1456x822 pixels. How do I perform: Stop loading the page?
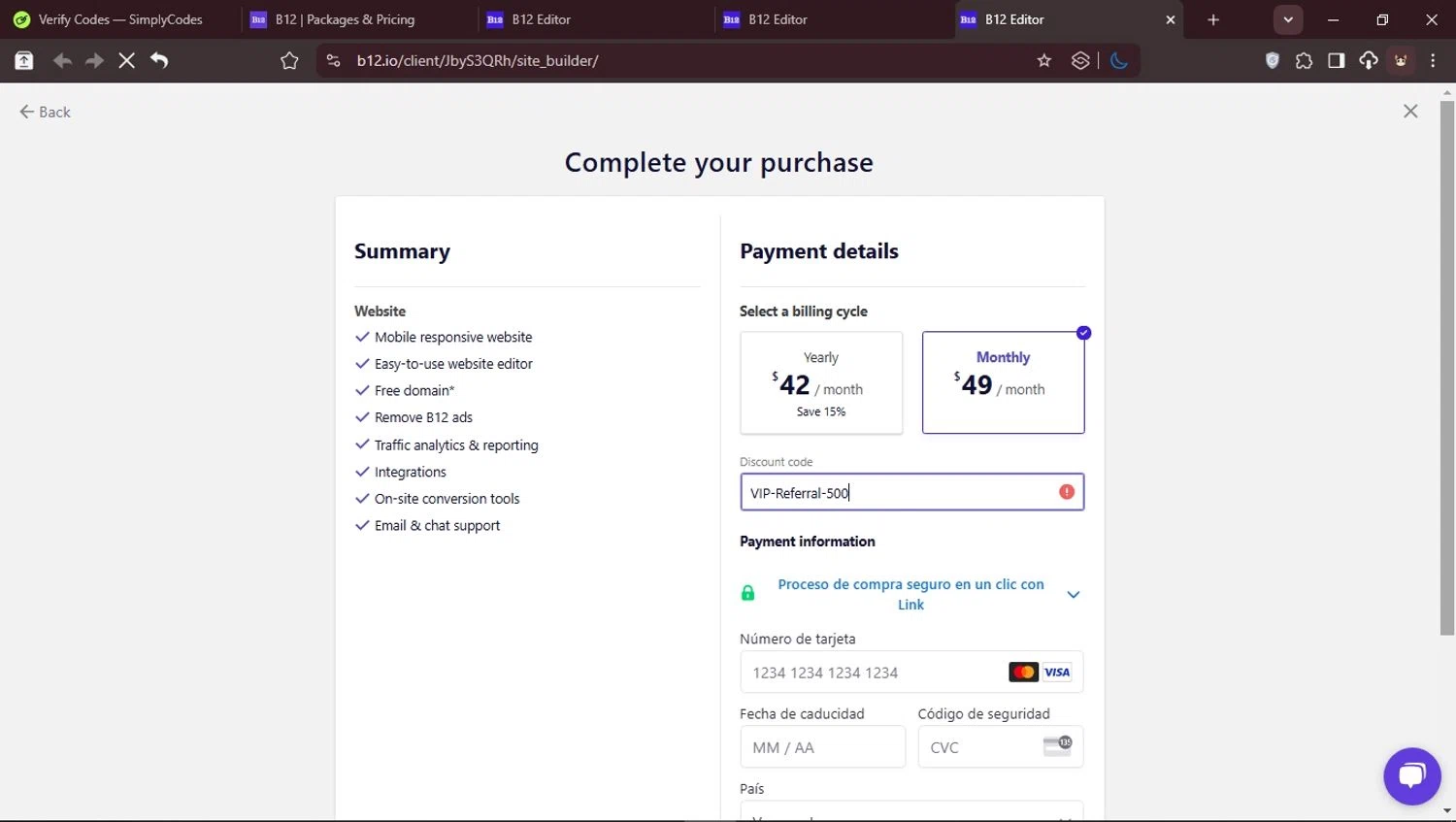pyautogui.click(x=126, y=60)
